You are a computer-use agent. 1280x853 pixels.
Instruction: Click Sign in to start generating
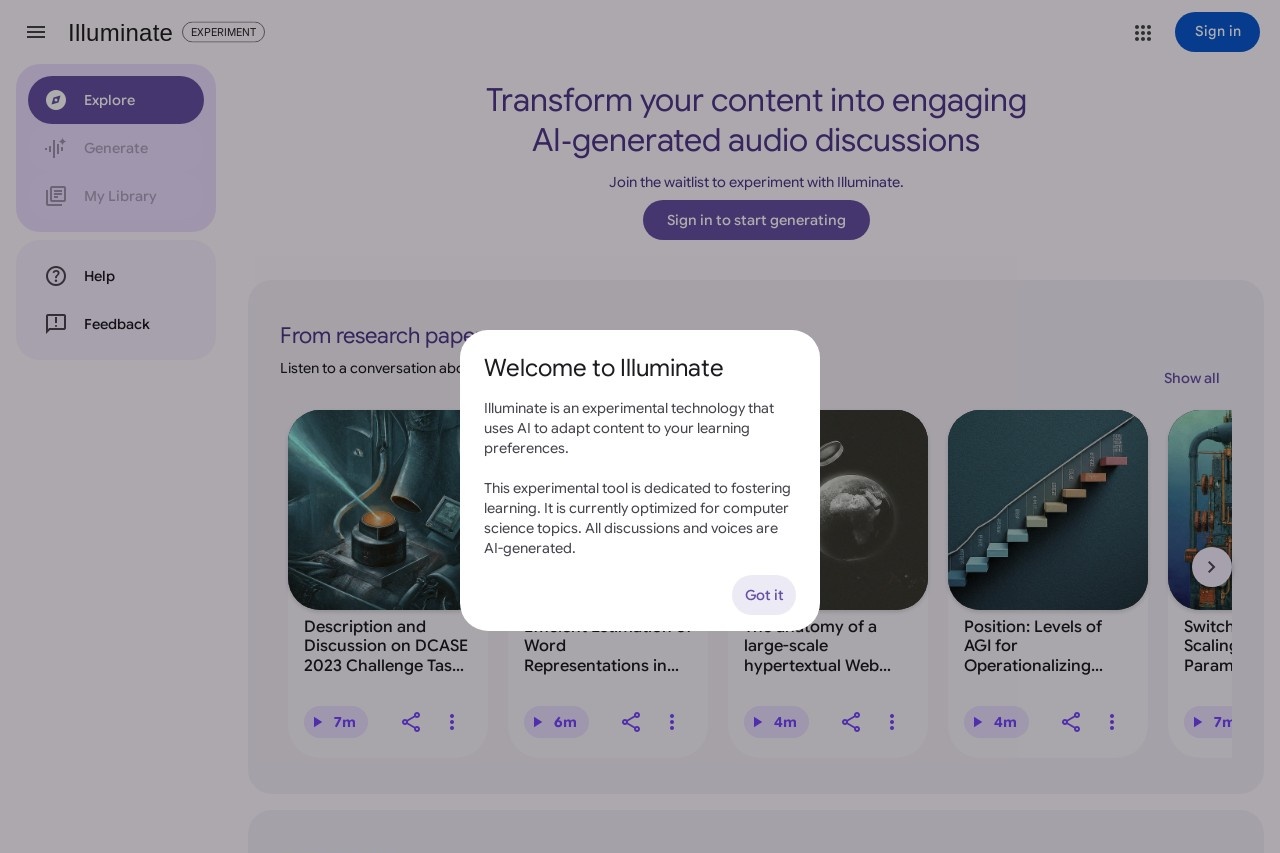(x=756, y=220)
